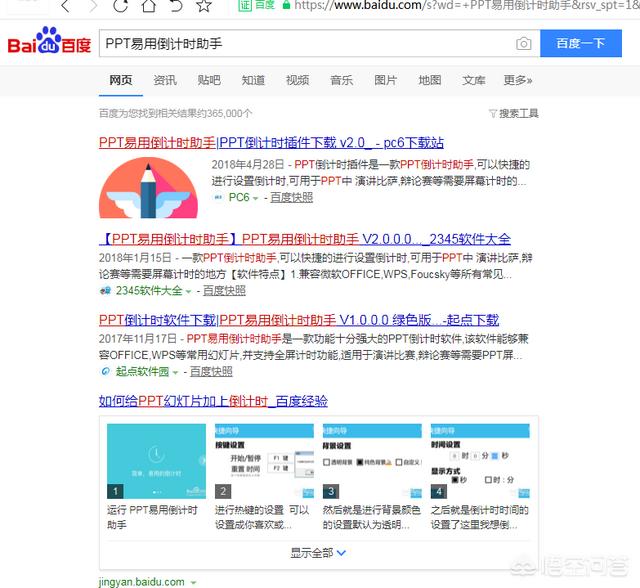Screen dimensions: 640x588
Task: Click the jingyan.baidu.com source text
Action: pos(142,582)
